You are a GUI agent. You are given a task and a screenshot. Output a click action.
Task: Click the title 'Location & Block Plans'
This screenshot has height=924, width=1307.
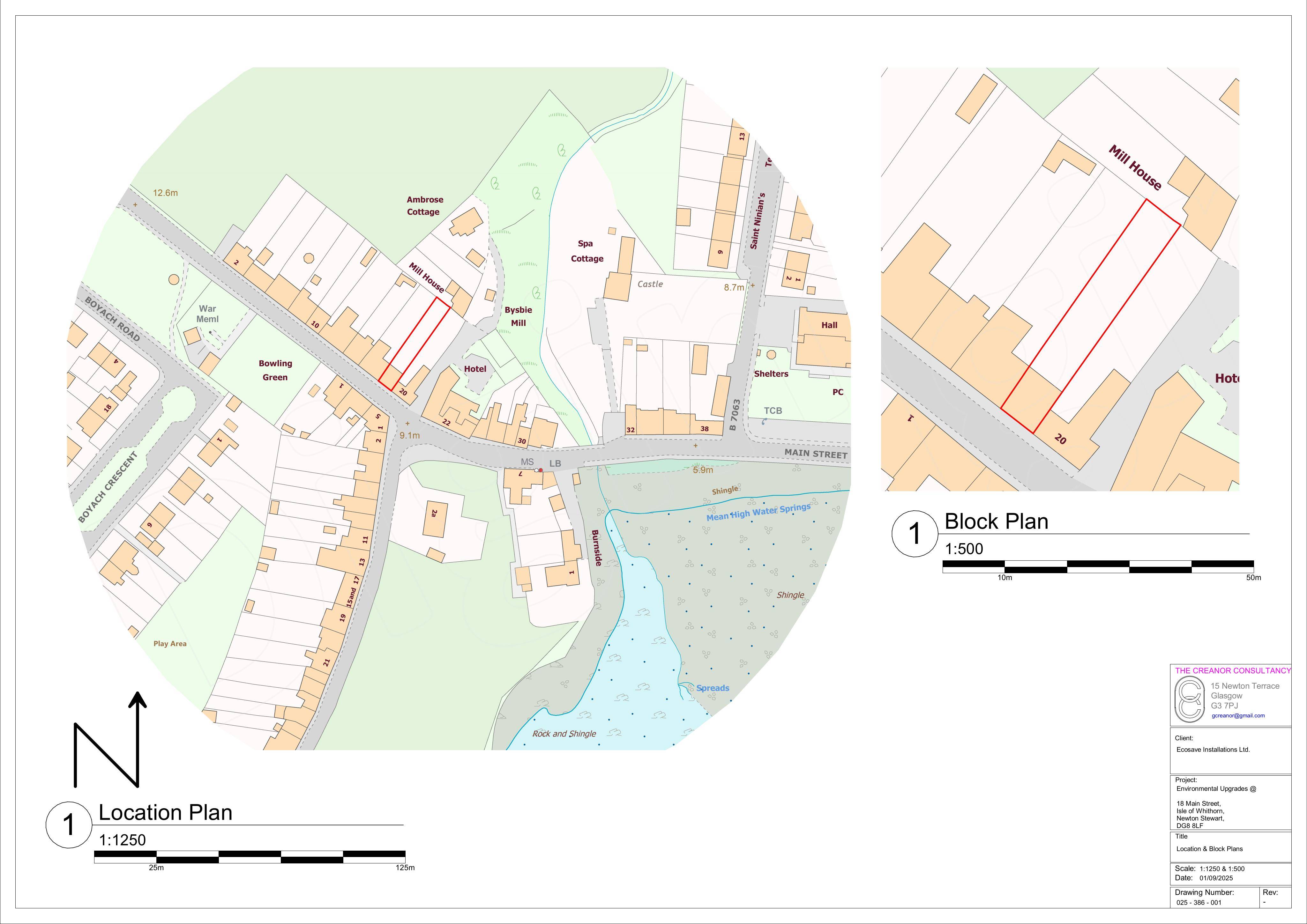tap(1210, 849)
